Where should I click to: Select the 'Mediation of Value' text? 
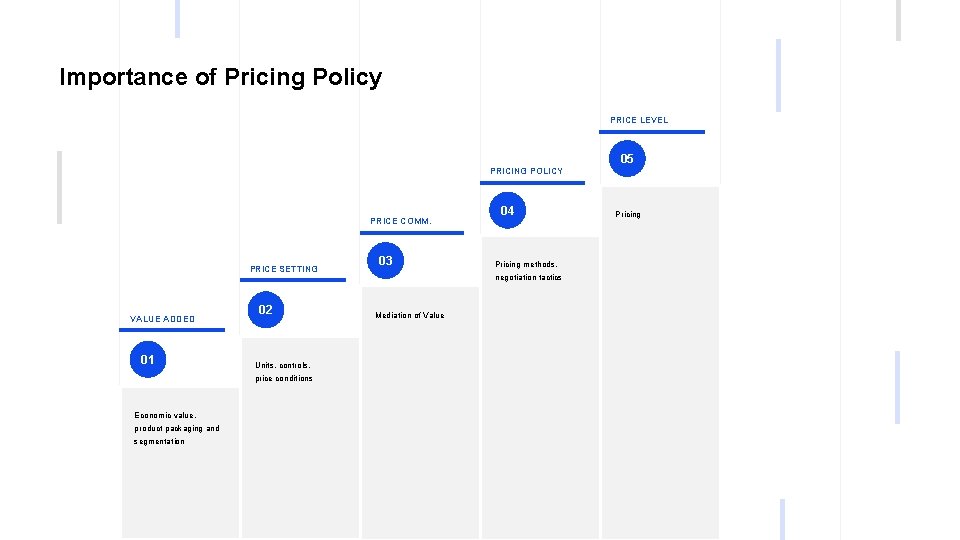(x=410, y=315)
